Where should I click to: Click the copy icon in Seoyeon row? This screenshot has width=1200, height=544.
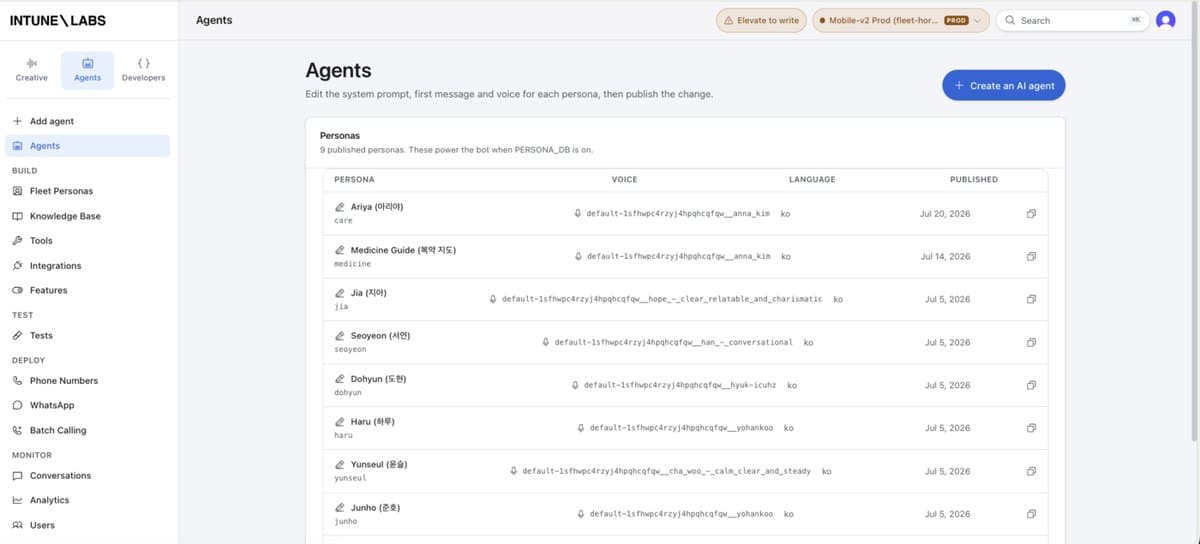pyautogui.click(x=1031, y=343)
